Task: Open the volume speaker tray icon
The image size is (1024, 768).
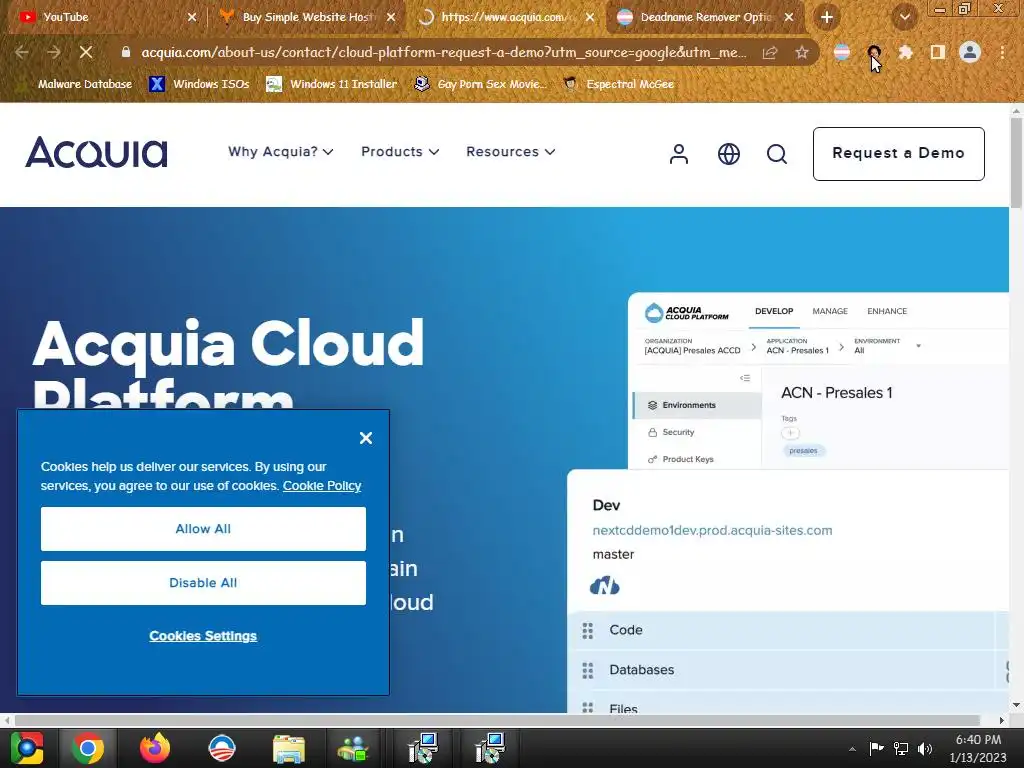Action: pyautogui.click(x=925, y=748)
